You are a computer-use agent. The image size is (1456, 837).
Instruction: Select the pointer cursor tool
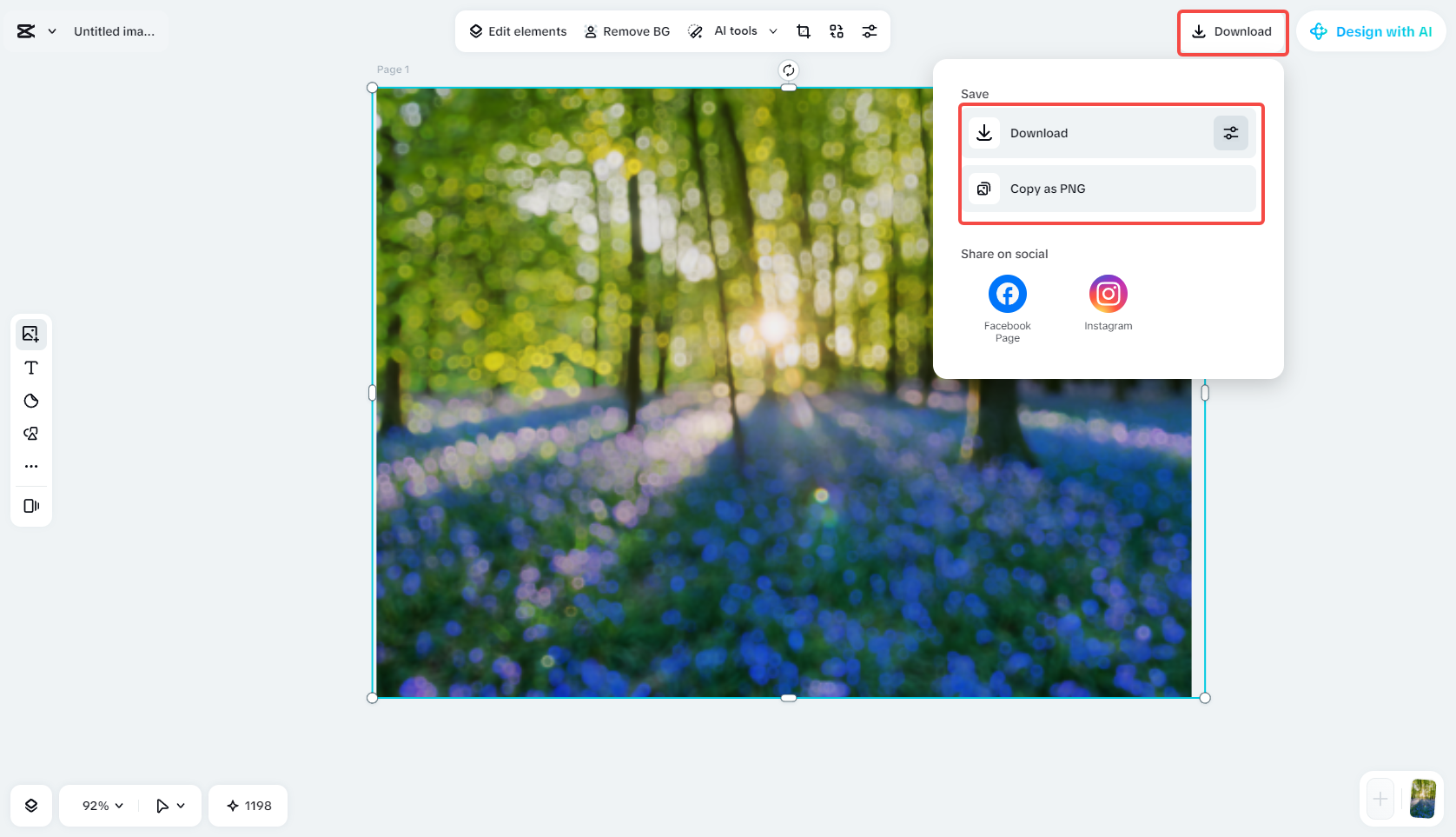point(162,806)
